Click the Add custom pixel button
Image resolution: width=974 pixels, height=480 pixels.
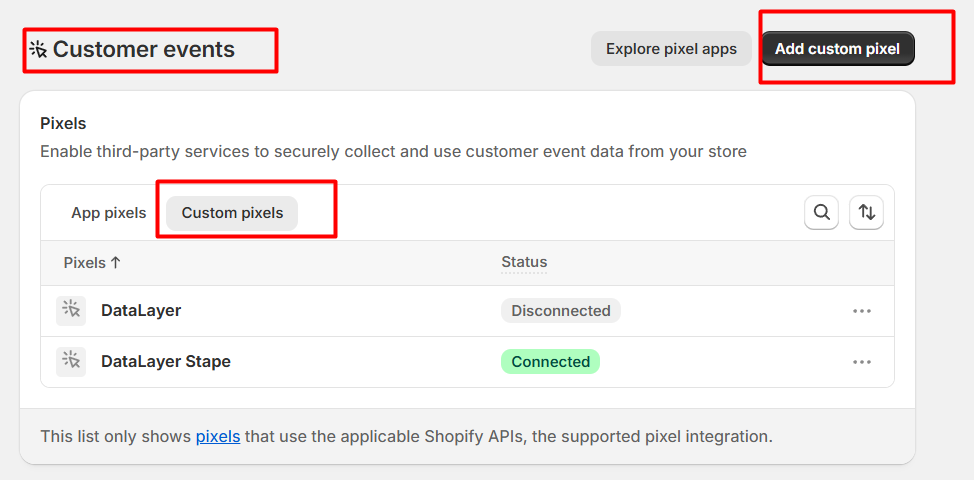click(x=837, y=48)
